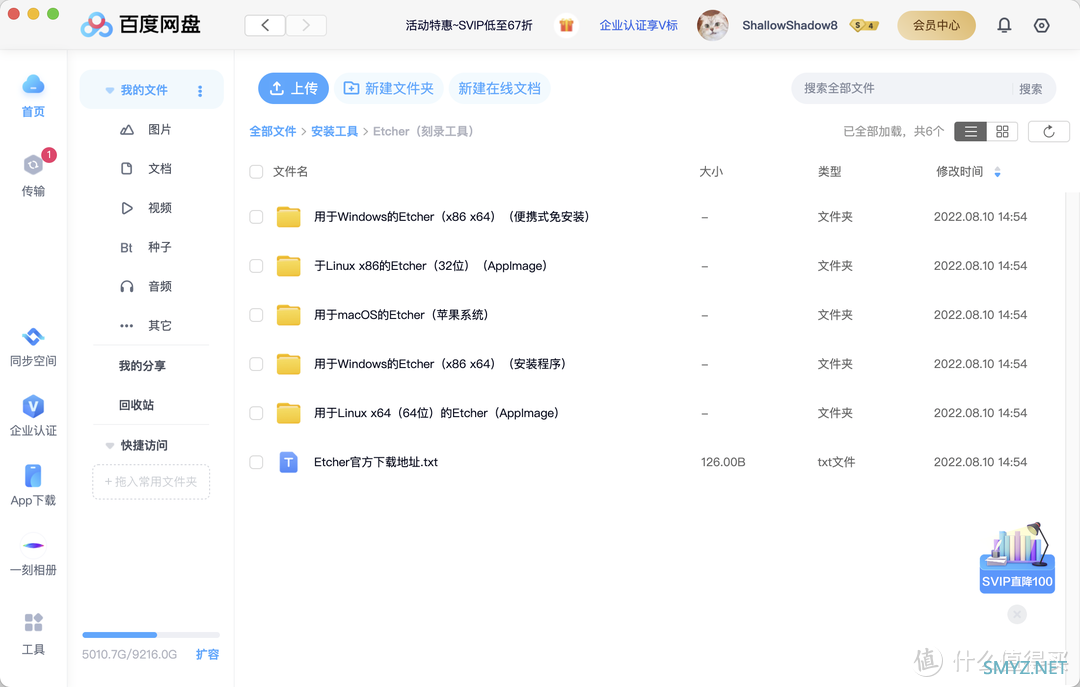Click folder icon for Linux x64 Etcher

(289, 413)
